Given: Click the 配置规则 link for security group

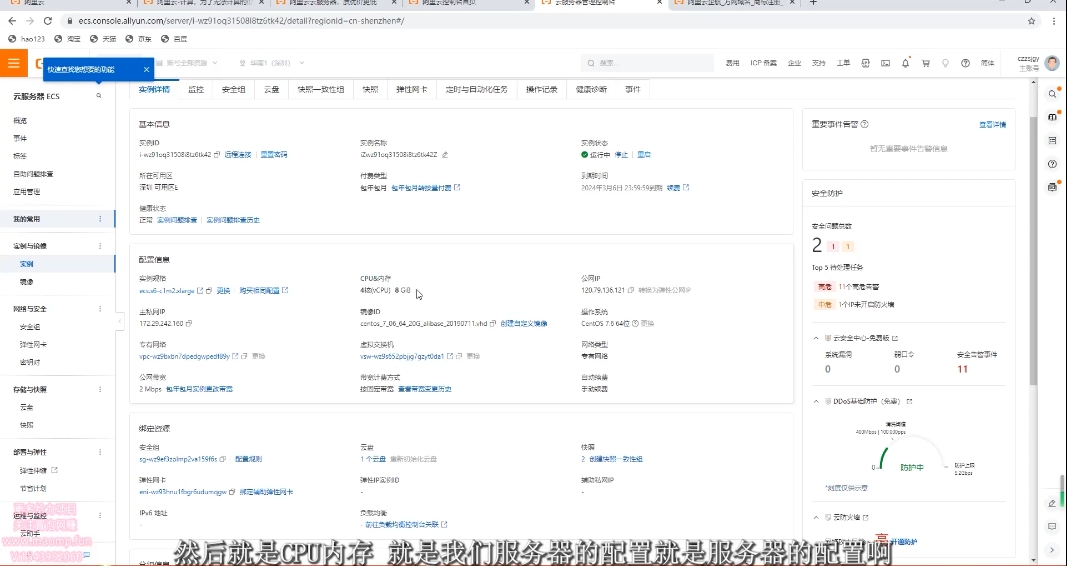Looking at the screenshot, I should click(x=248, y=460).
